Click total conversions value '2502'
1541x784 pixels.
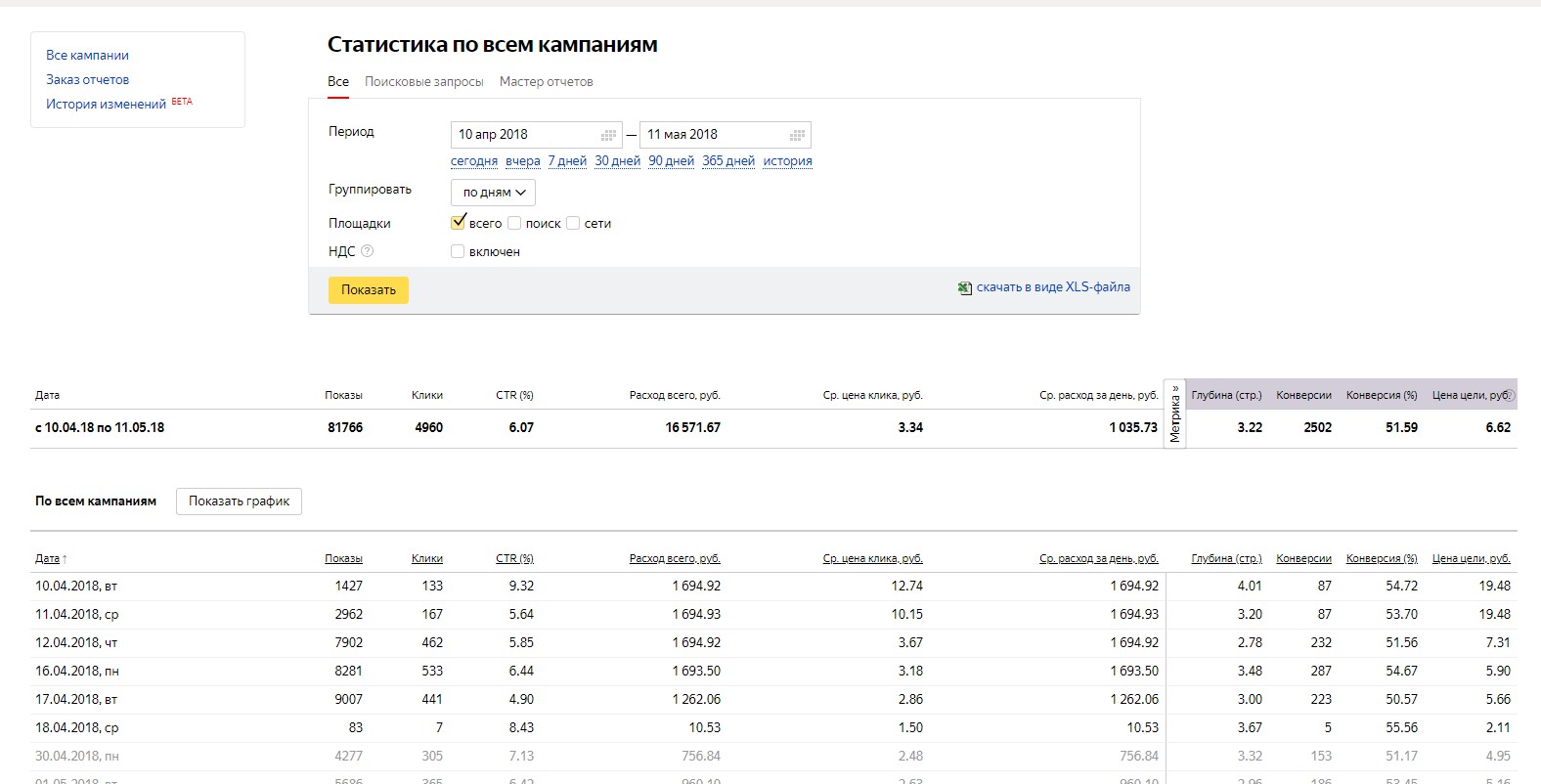[1318, 427]
